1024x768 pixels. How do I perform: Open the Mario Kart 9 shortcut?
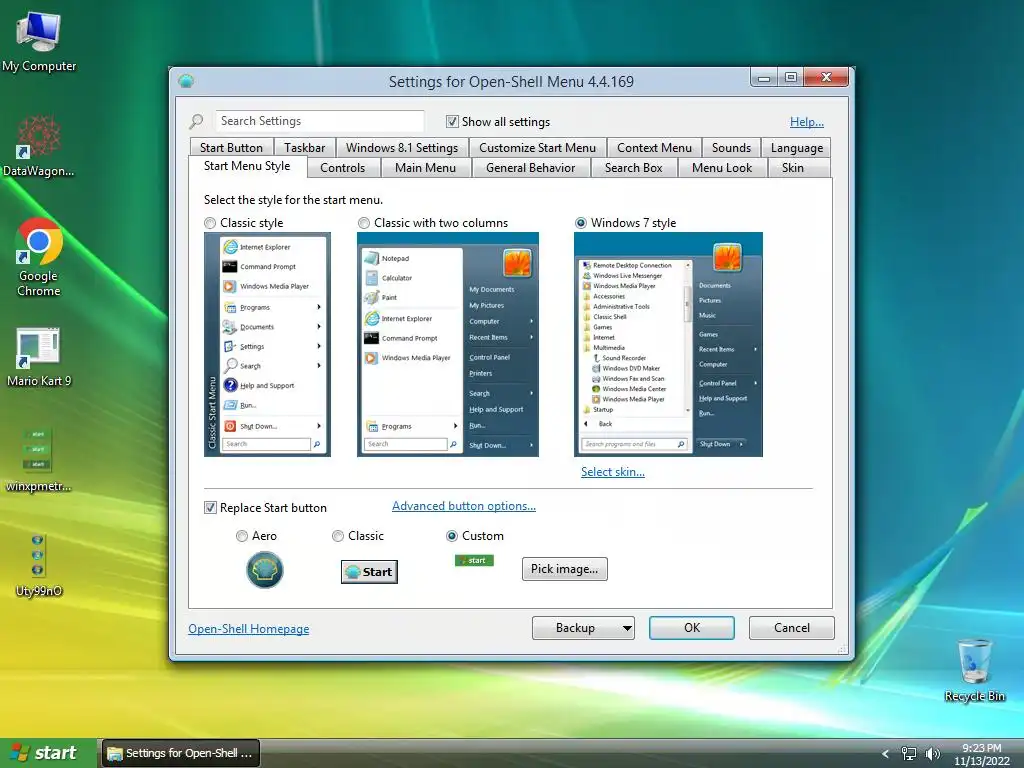[39, 356]
